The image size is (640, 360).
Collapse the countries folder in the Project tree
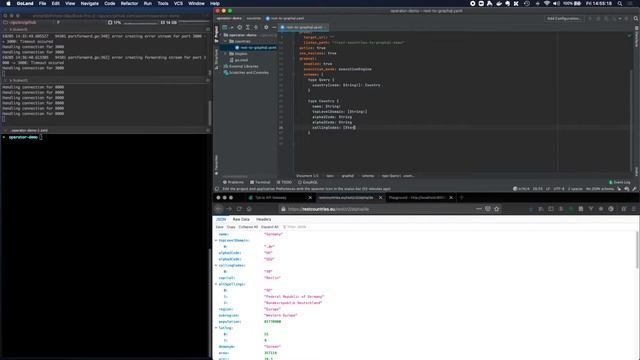point(225,41)
